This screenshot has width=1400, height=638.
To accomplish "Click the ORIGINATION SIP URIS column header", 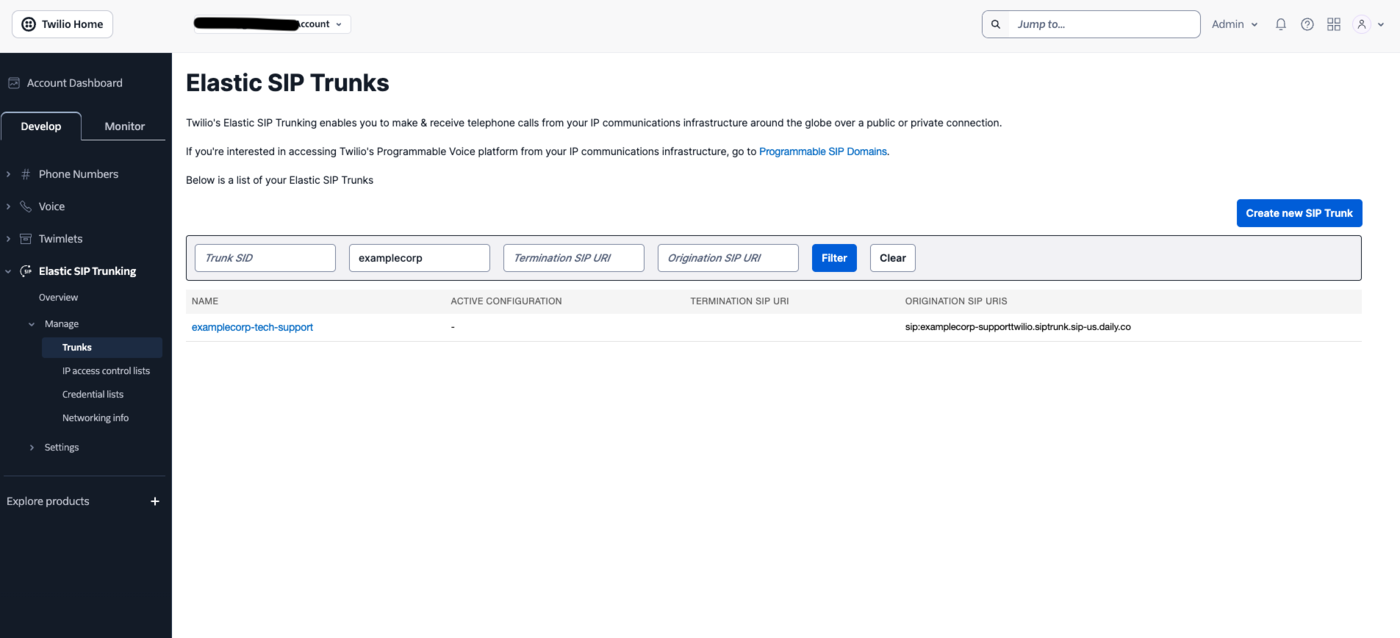I will click(x=956, y=301).
